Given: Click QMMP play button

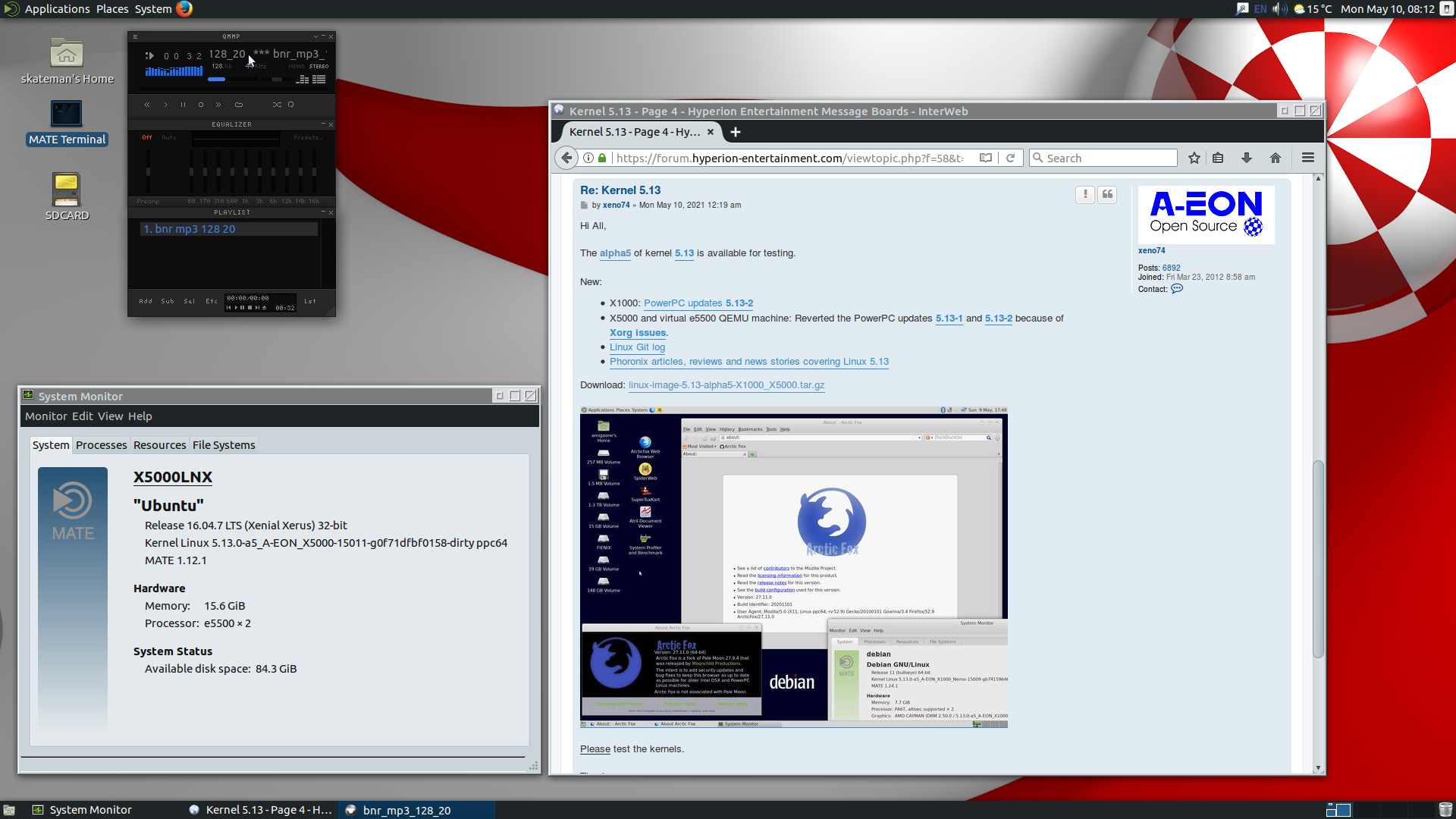Looking at the screenshot, I should point(165,105).
